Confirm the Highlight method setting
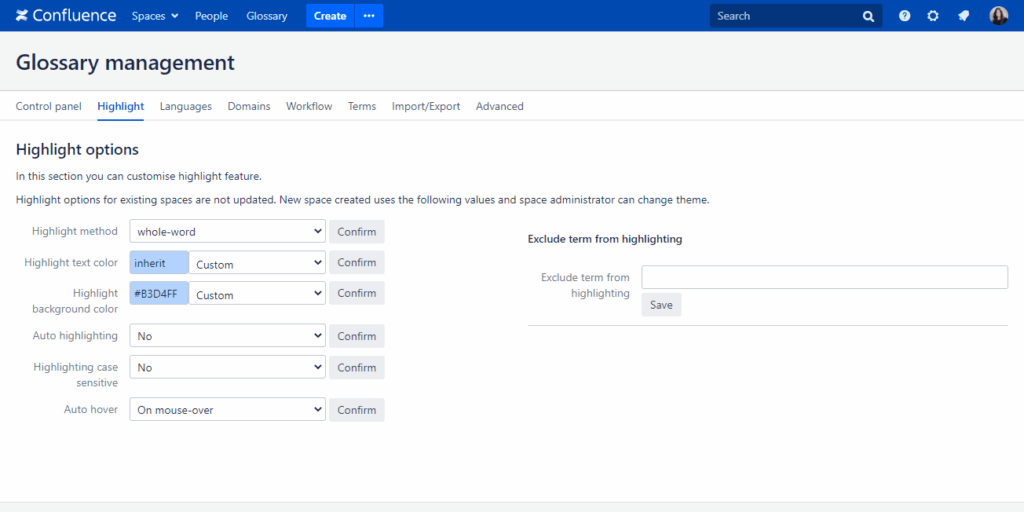 (x=357, y=232)
